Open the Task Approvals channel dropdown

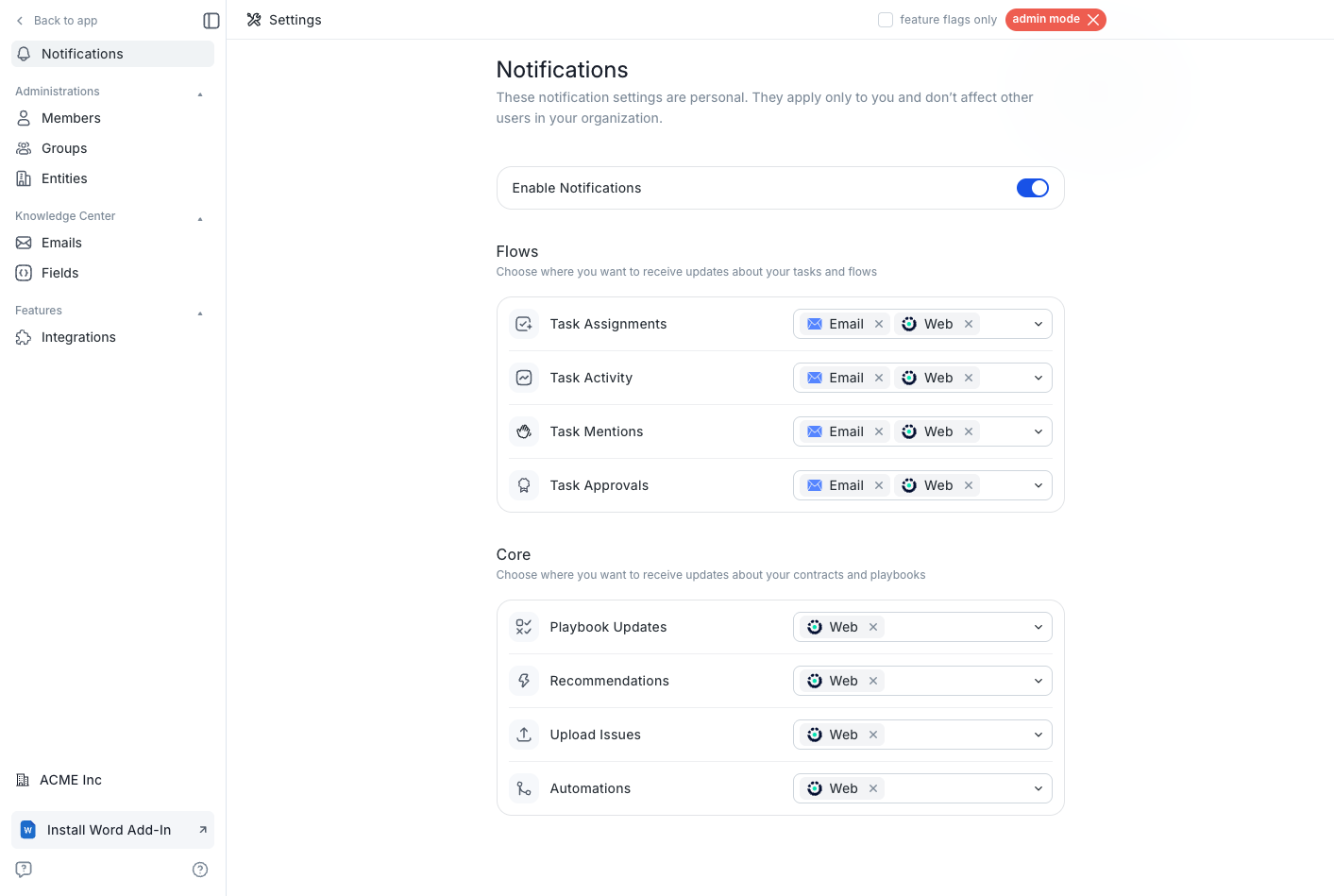click(1038, 486)
